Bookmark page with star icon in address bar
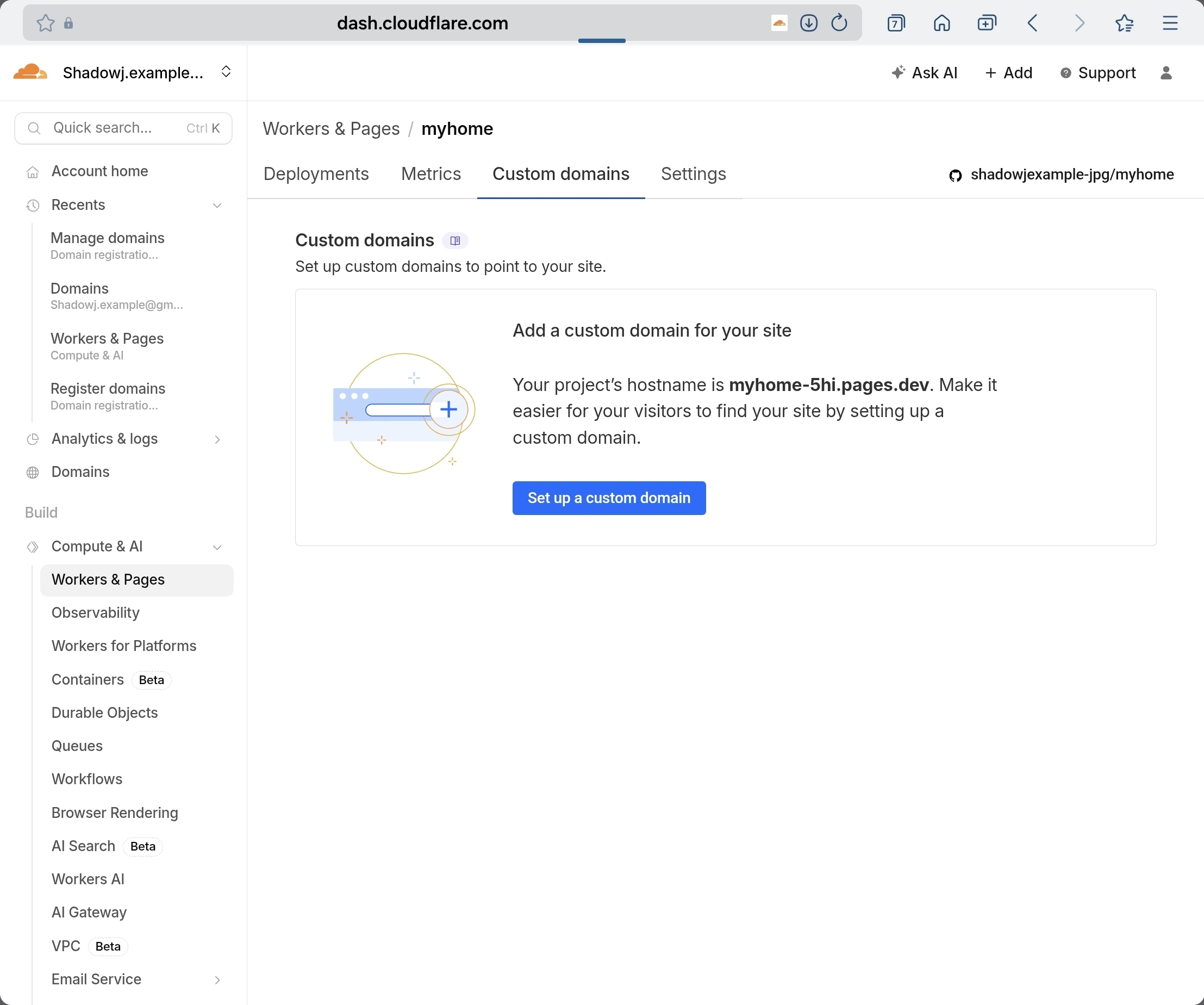The height and width of the screenshot is (1005, 1204). click(x=45, y=23)
